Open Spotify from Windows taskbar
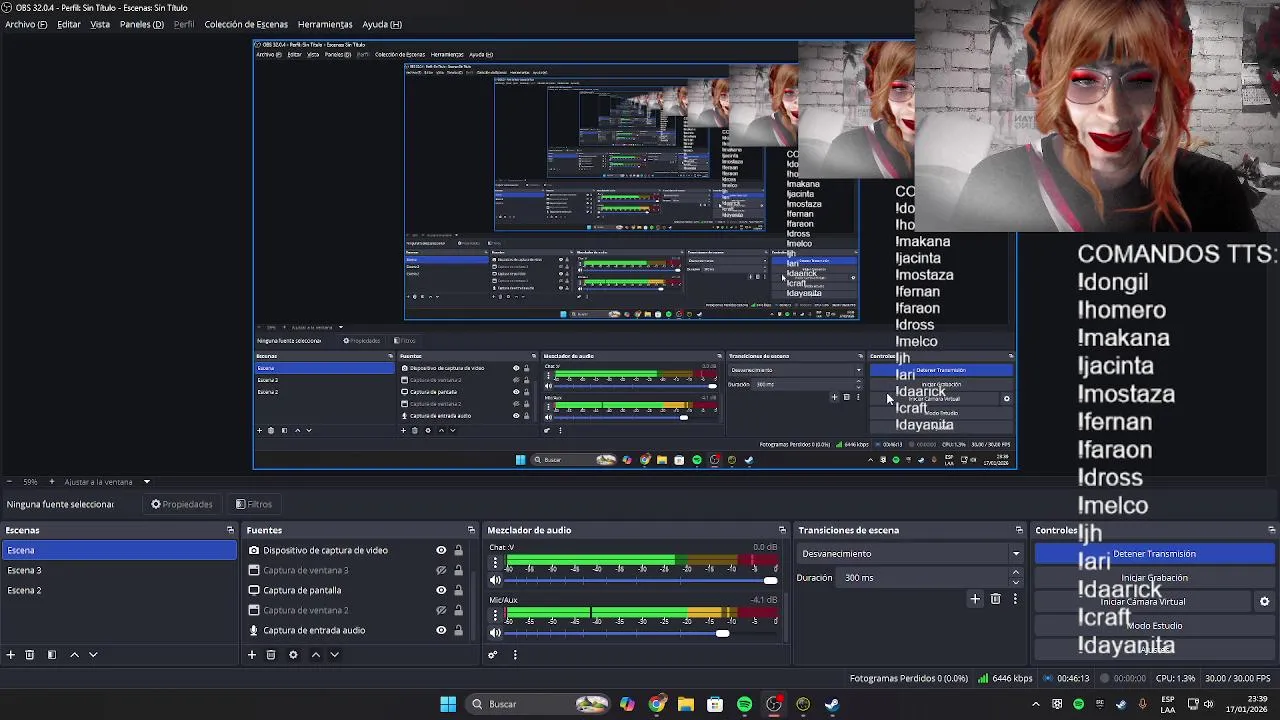This screenshot has width=1280, height=720. [x=744, y=704]
